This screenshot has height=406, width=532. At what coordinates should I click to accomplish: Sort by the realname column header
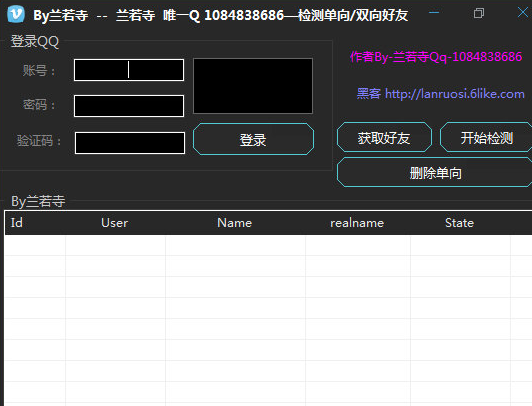357,223
